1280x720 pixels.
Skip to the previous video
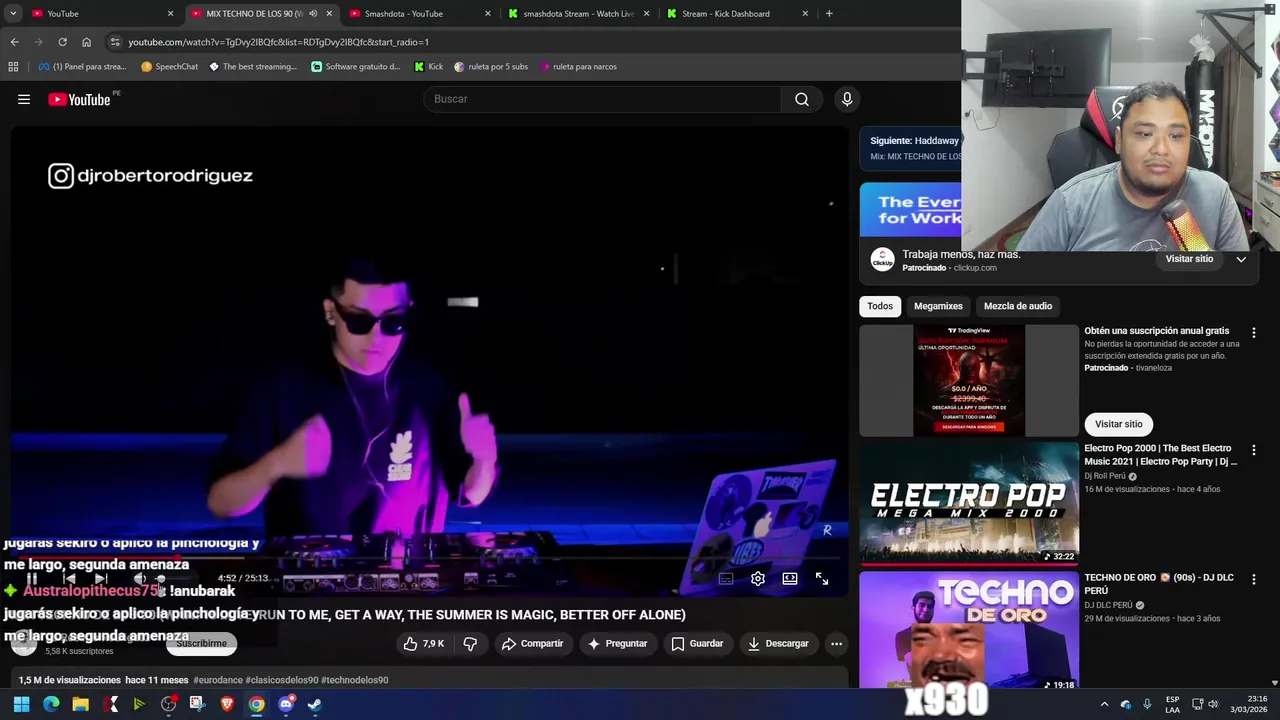coord(69,578)
